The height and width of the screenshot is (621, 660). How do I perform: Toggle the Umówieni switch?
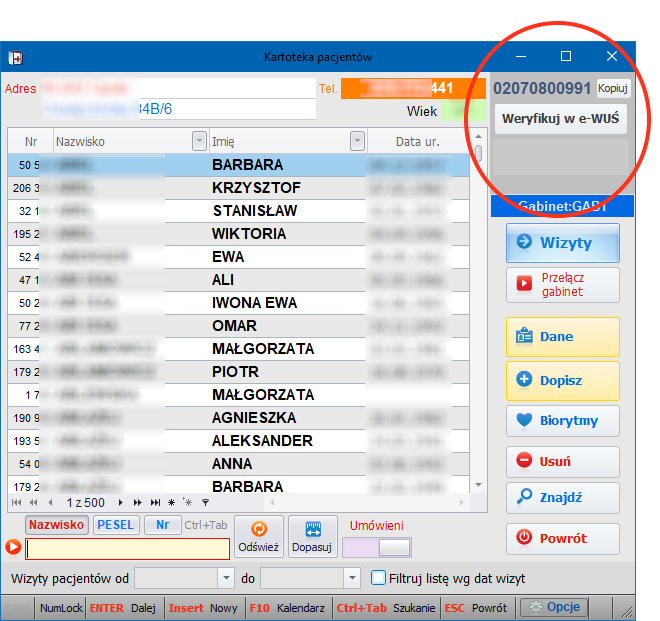click(x=376, y=547)
